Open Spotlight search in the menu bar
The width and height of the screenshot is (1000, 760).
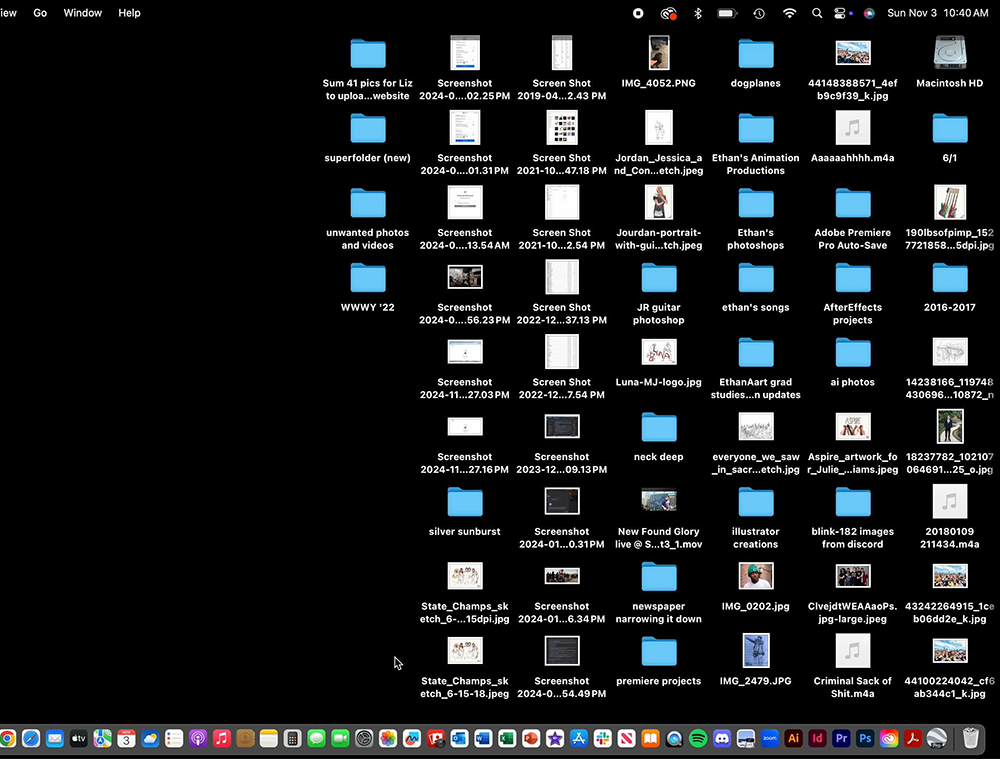click(x=816, y=13)
